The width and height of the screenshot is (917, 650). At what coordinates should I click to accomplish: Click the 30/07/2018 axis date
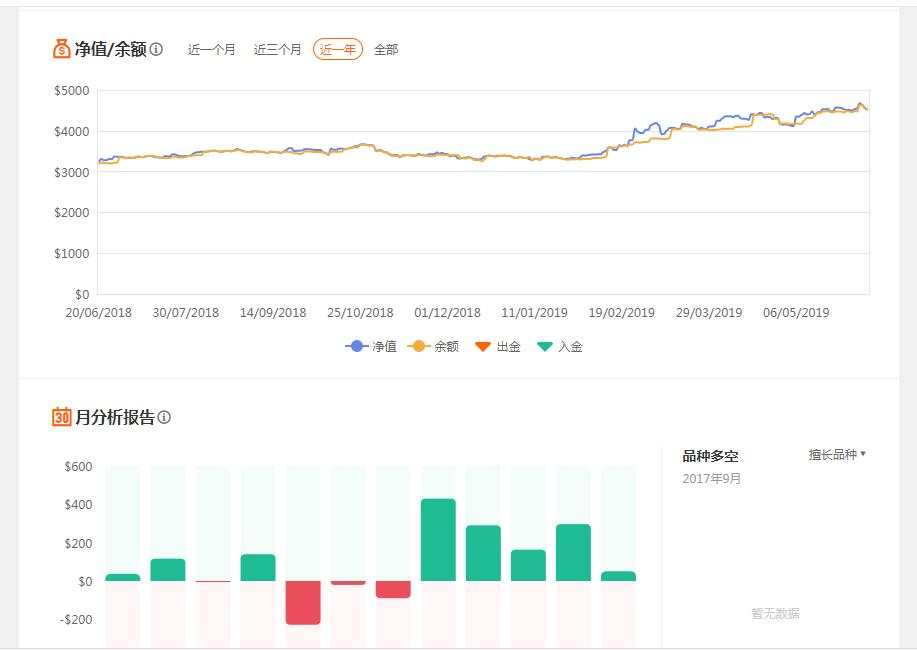(186, 312)
